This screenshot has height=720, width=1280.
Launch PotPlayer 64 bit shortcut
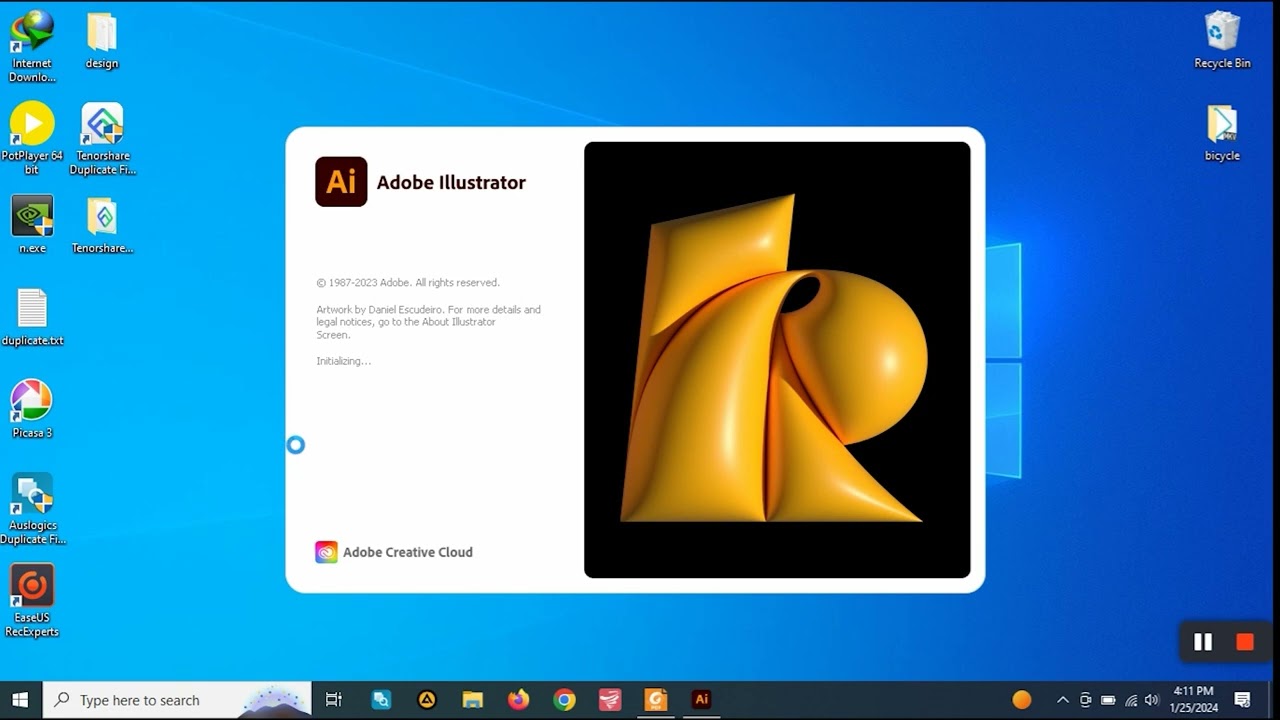coord(32,138)
